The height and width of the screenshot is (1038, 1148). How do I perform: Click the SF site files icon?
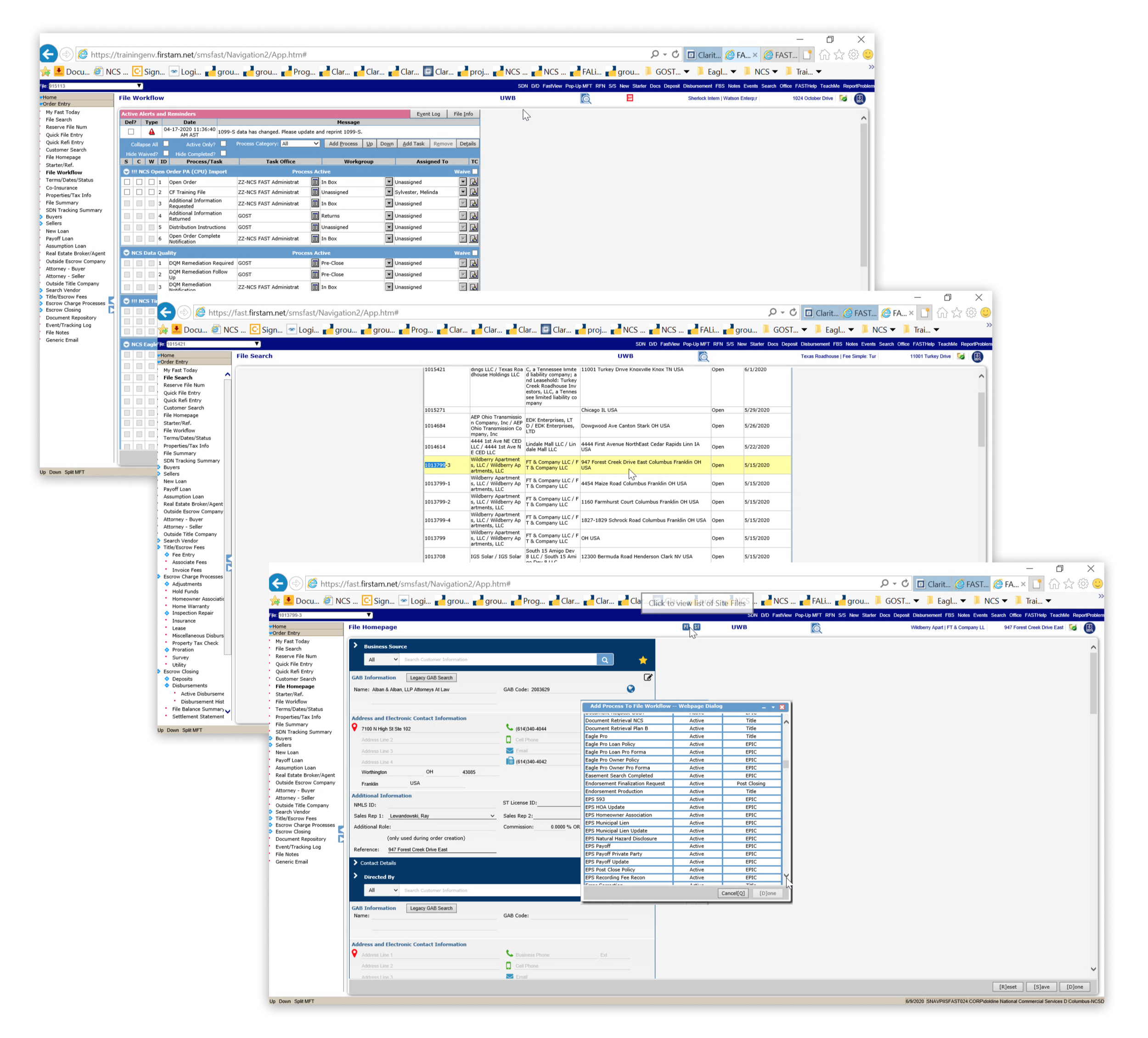[x=697, y=627]
